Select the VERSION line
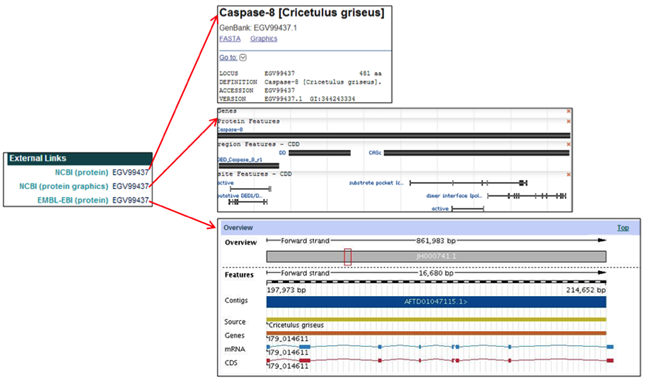Screen dimensions: 650x391 pyautogui.click(x=287, y=99)
